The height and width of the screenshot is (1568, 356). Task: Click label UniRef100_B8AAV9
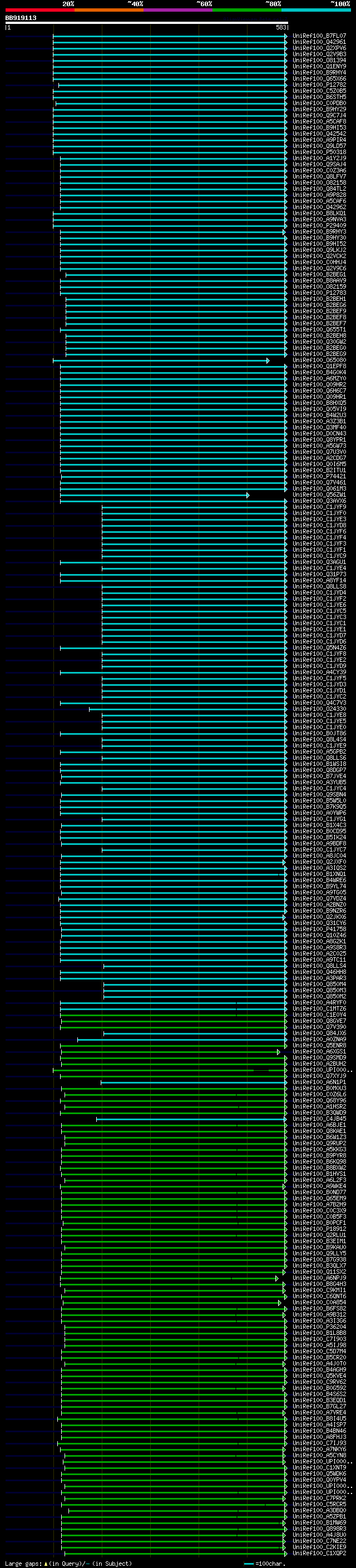point(319,280)
